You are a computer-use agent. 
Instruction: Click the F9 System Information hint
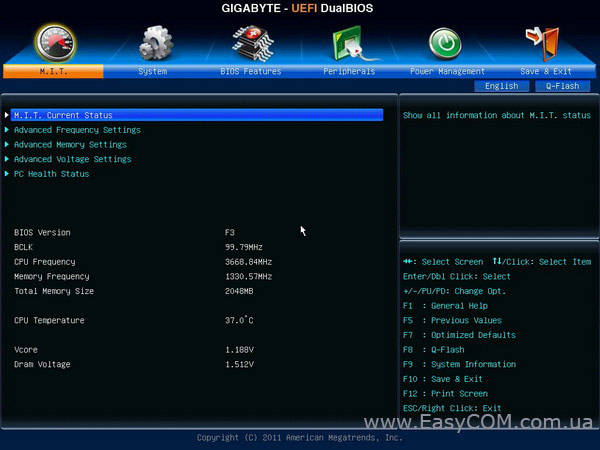pos(459,364)
